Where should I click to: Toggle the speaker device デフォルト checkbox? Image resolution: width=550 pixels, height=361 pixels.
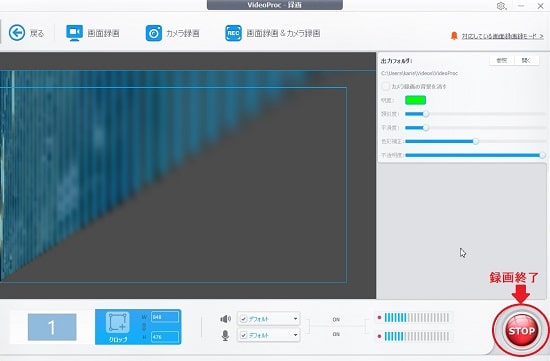243,319
